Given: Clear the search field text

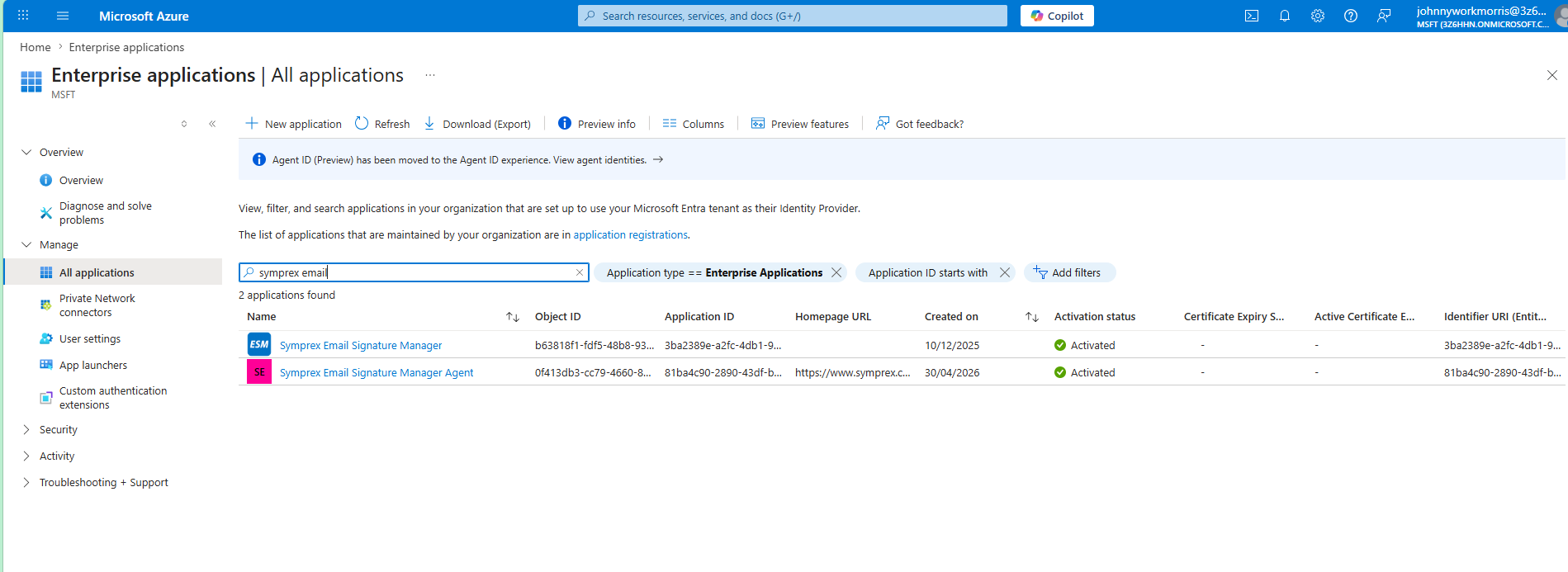Looking at the screenshot, I should coord(580,272).
